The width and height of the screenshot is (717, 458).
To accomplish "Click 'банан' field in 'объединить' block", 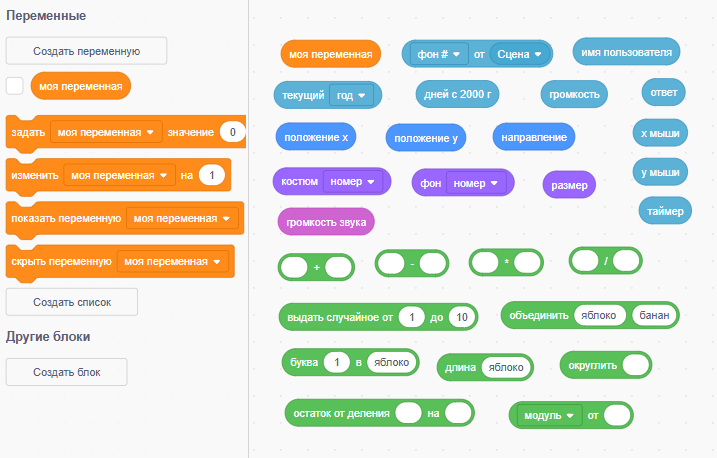I will pyautogui.click(x=654, y=315).
